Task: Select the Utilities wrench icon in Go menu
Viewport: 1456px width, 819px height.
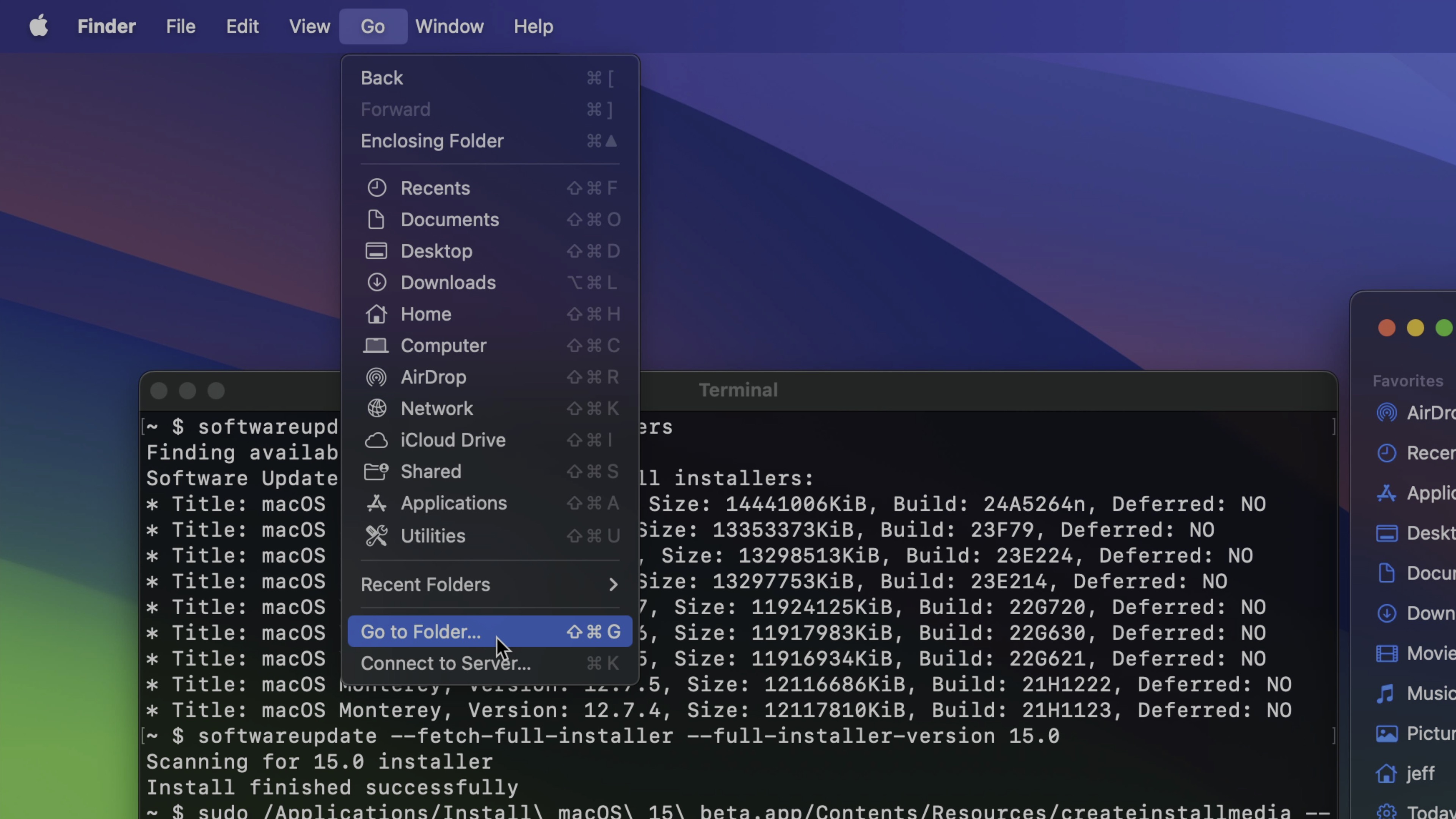Action: 376,535
